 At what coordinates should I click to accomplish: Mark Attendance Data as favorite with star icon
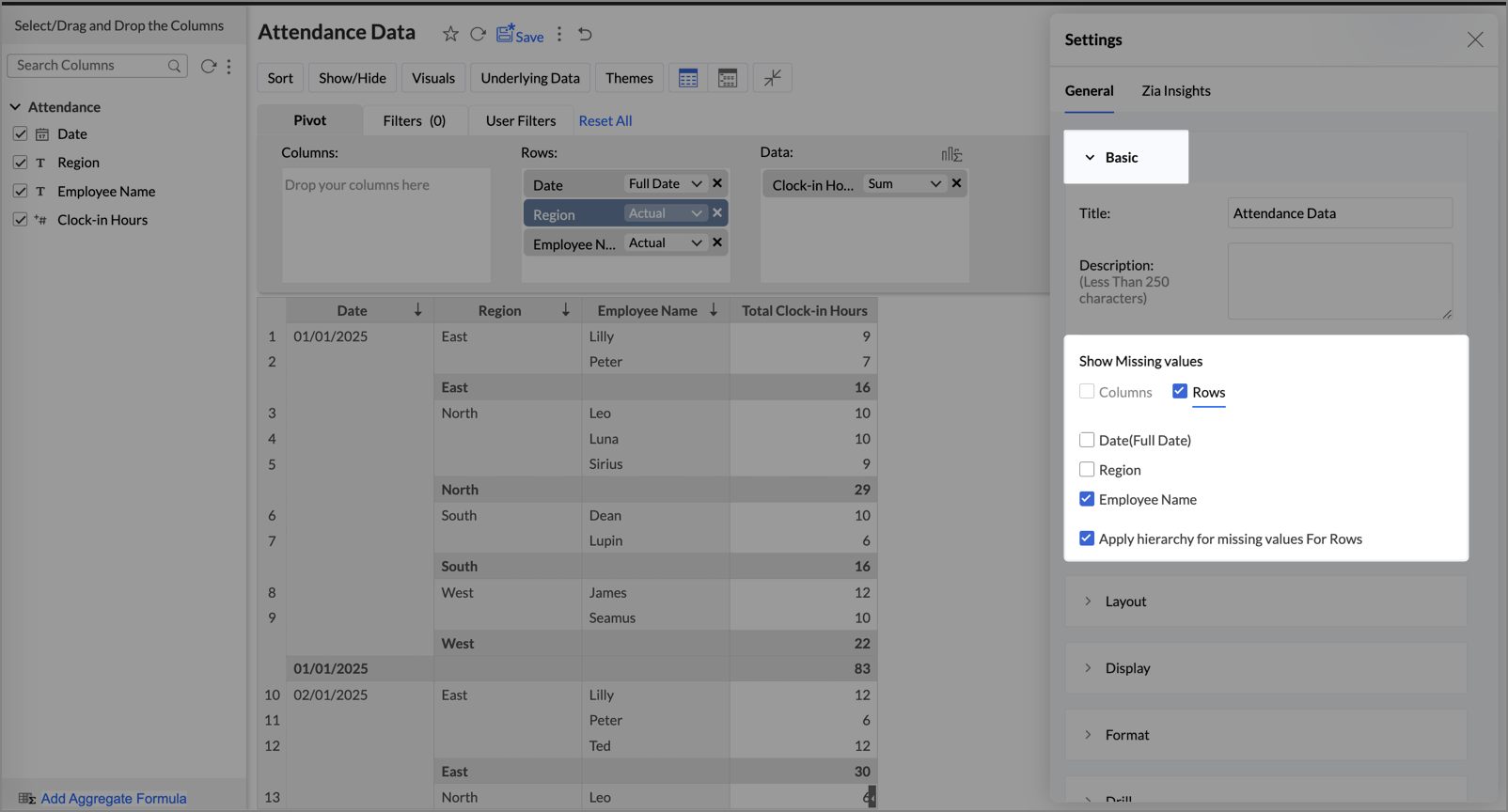[450, 34]
